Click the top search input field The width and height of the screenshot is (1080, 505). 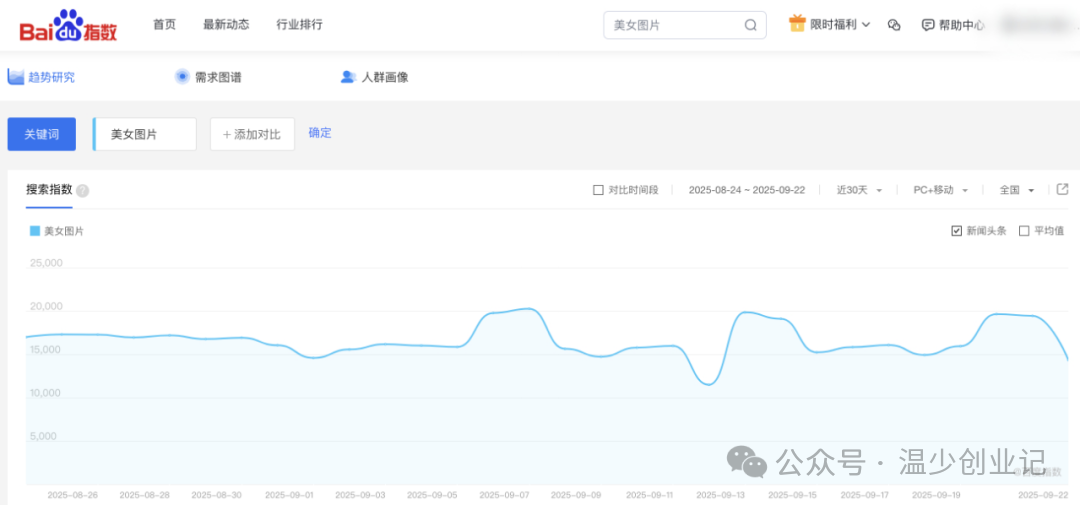(x=672, y=25)
